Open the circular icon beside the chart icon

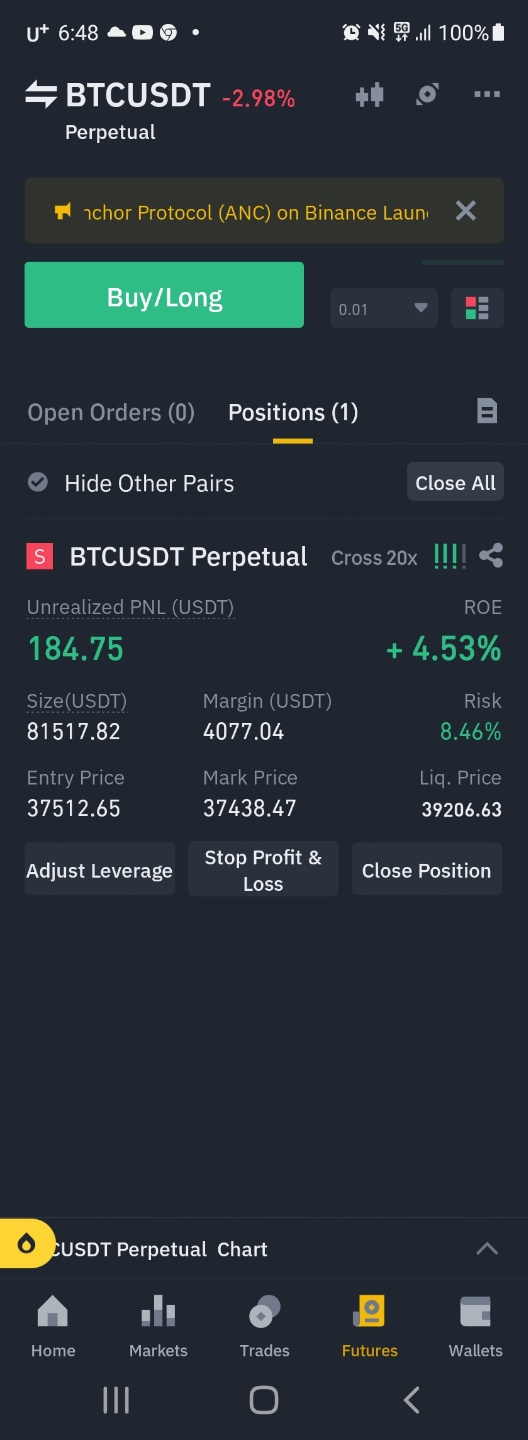pos(428,94)
